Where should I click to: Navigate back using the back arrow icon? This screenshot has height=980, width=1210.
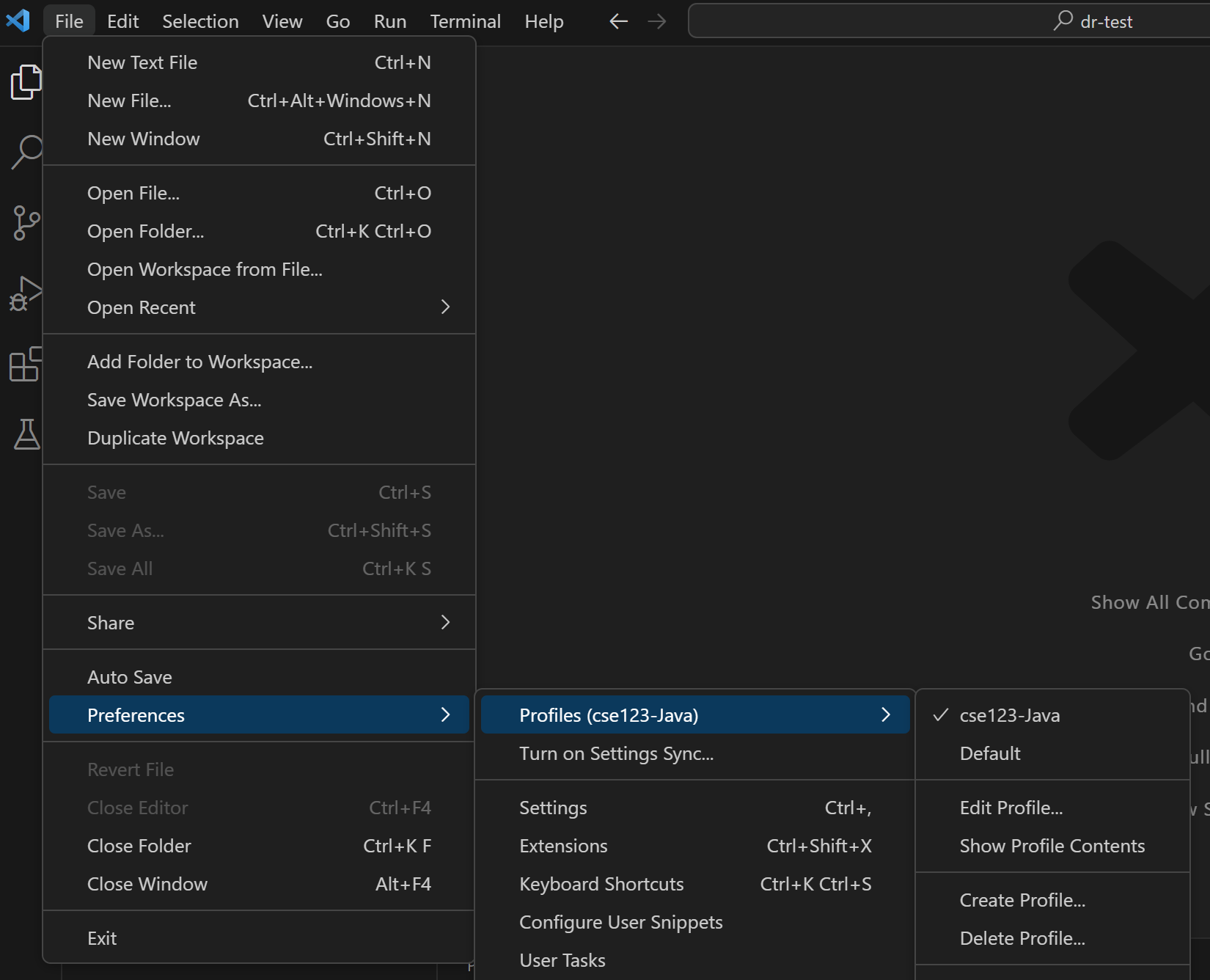618,21
